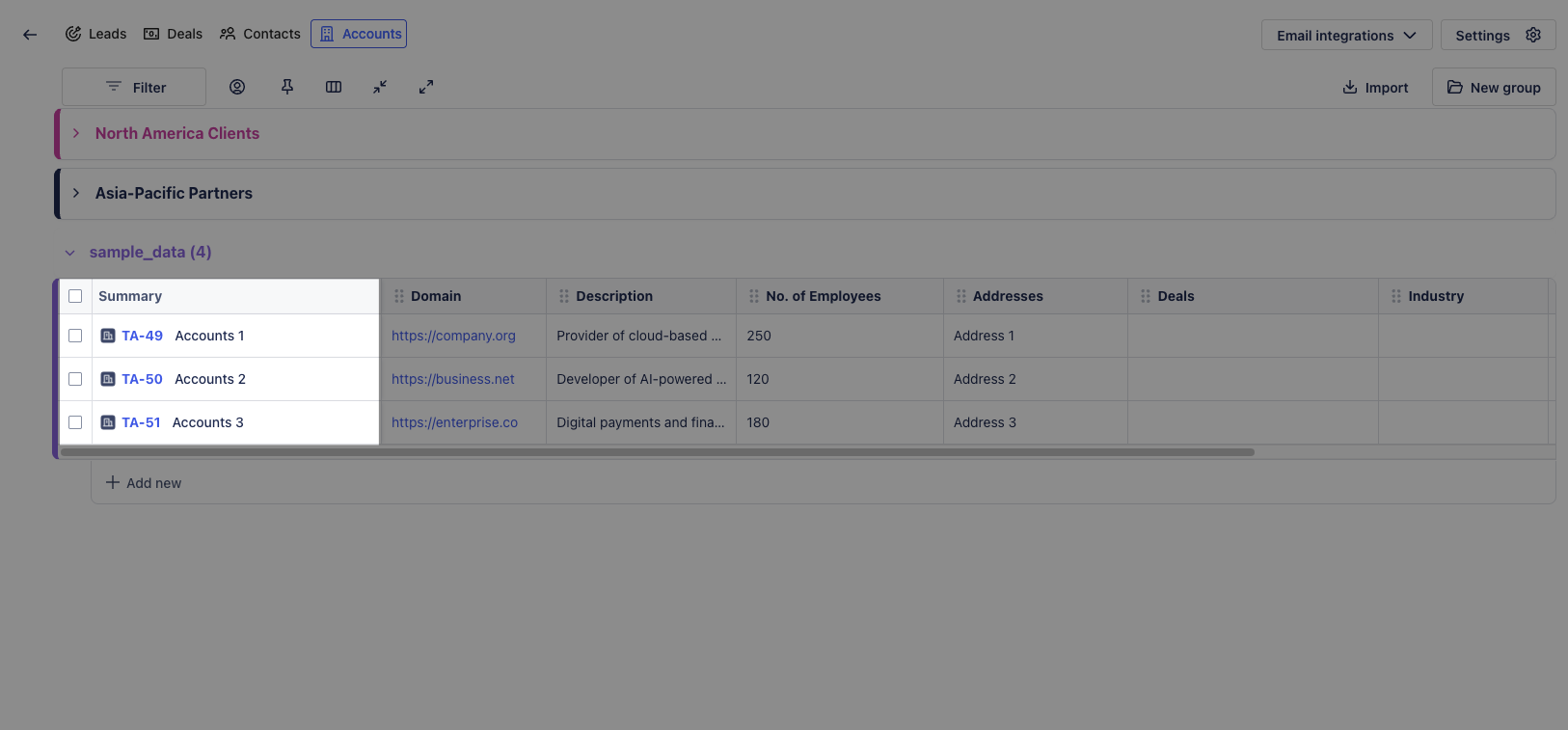Click the collapse all arrows icon
Viewport: 1568px width, 730px height.
coord(380,87)
